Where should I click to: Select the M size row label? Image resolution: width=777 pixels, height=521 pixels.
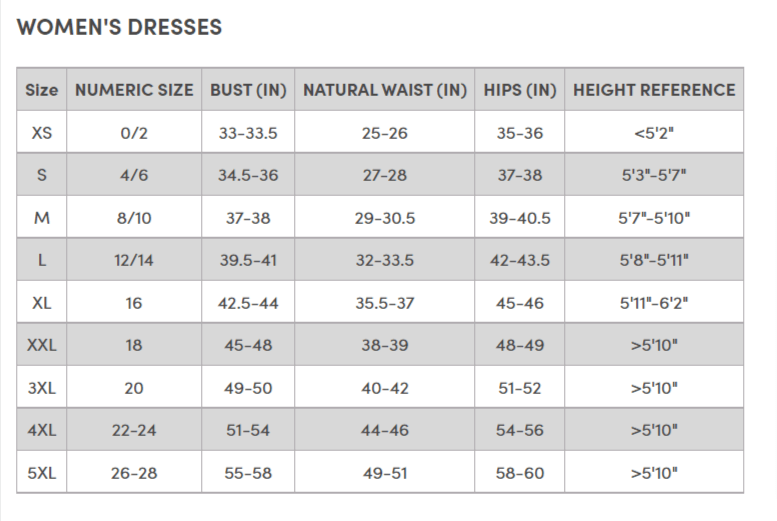point(42,218)
